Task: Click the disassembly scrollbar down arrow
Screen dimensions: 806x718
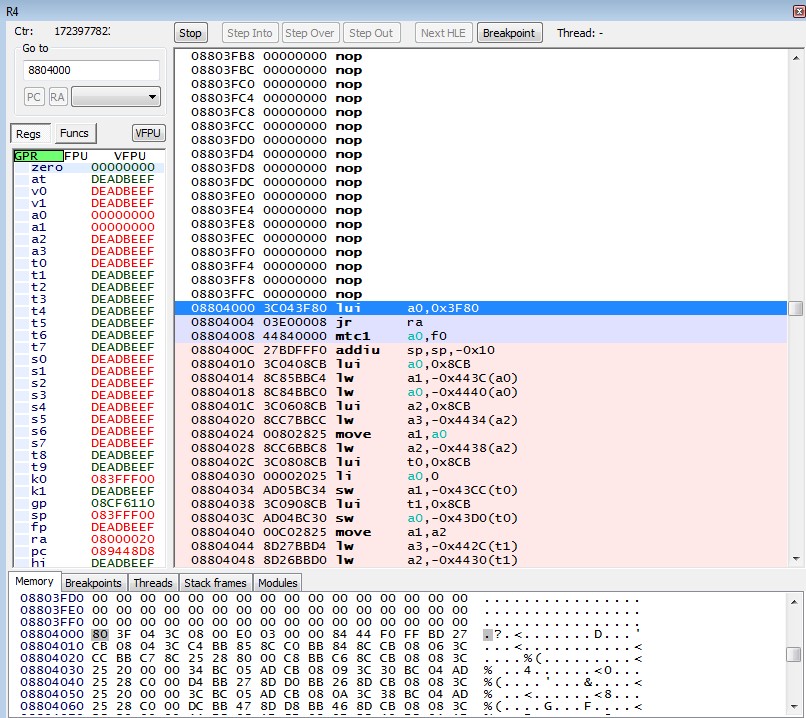Action: (x=795, y=559)
